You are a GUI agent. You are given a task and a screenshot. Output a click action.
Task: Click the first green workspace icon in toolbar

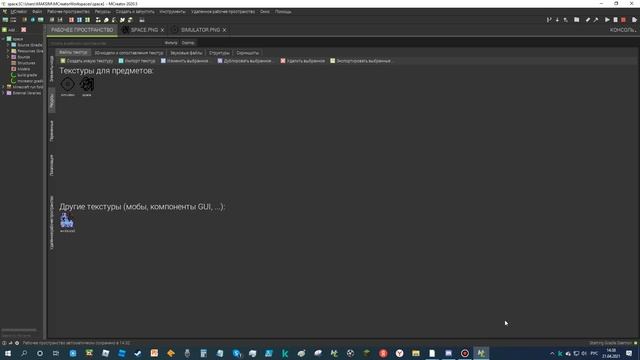[x=5, y=20]
